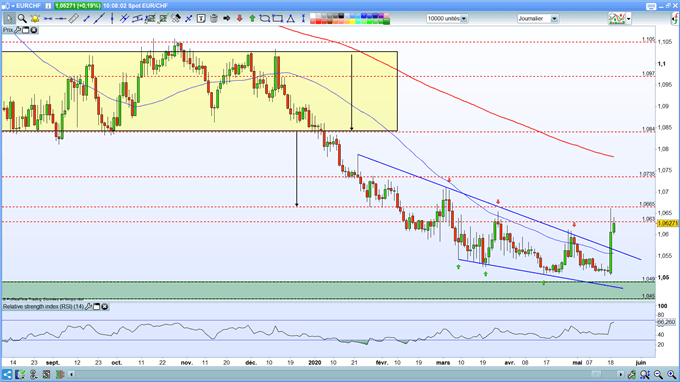Screen dimensions: 680x382
Task: Close the Prix price panel
Action: [x=33, y=30]
